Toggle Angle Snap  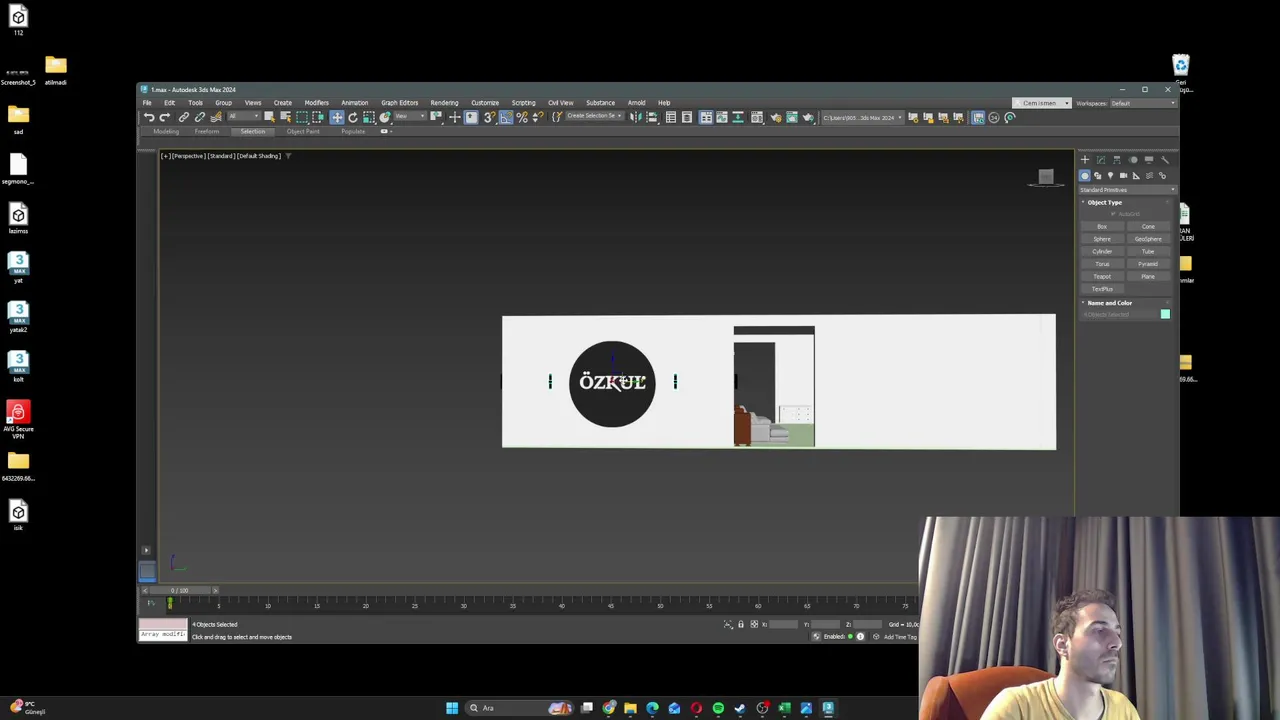click(x=506, y=117)
